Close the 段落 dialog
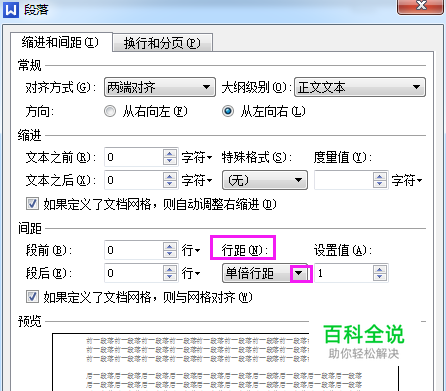This screenshot has height=391, width=446. click(421, 6)
